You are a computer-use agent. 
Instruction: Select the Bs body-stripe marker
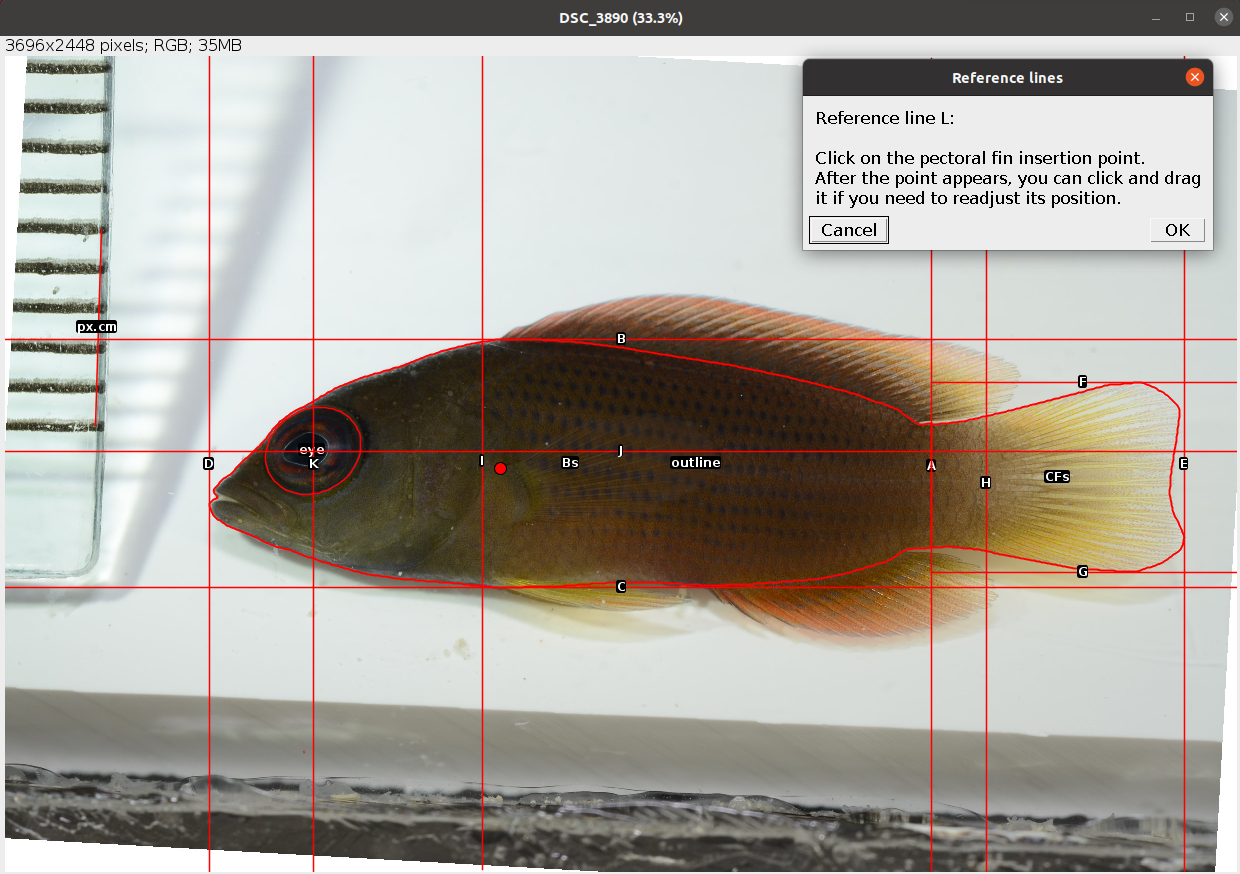[570, 462]
